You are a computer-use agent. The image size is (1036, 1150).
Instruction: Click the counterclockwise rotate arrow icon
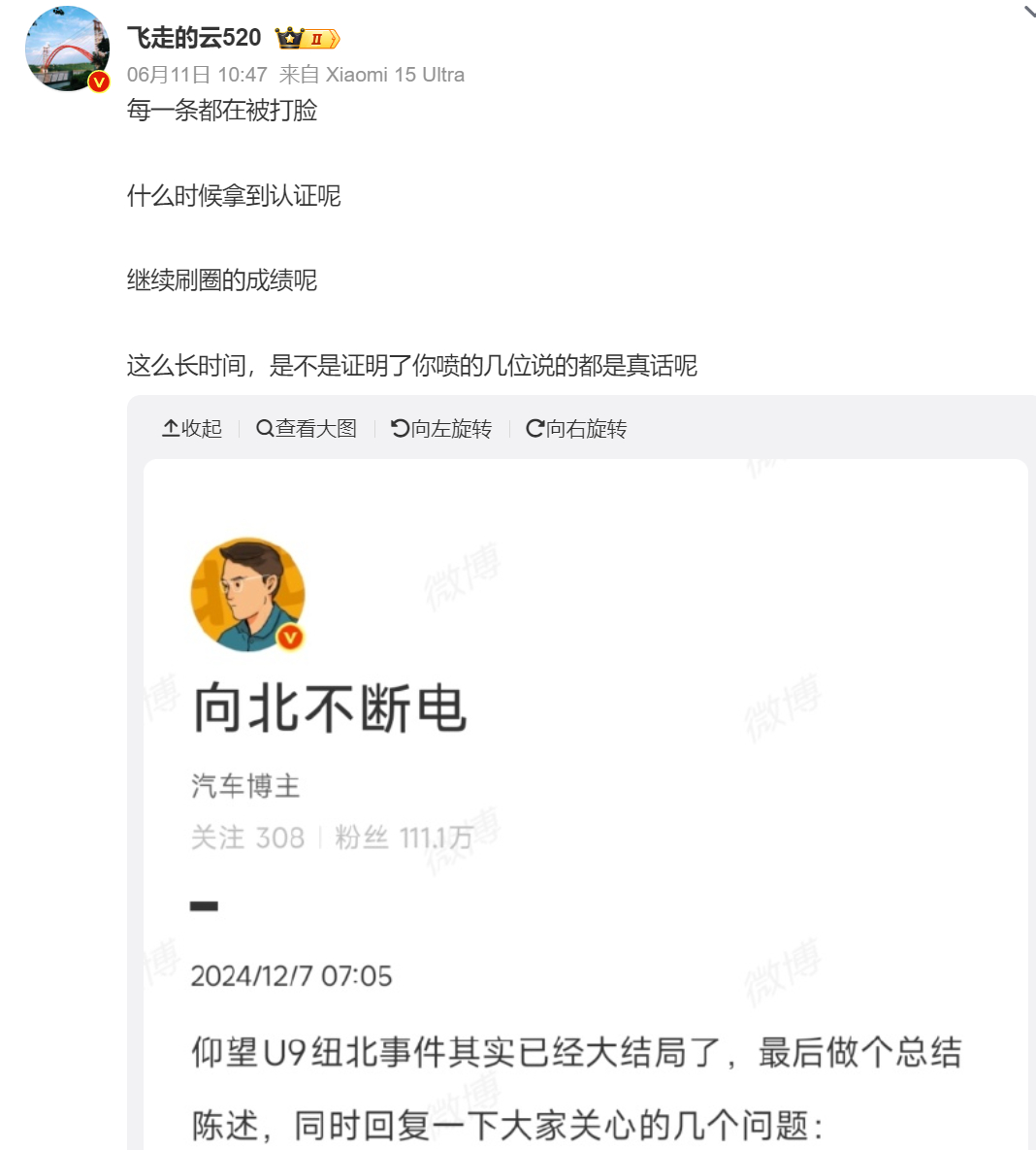coord(401,428)
